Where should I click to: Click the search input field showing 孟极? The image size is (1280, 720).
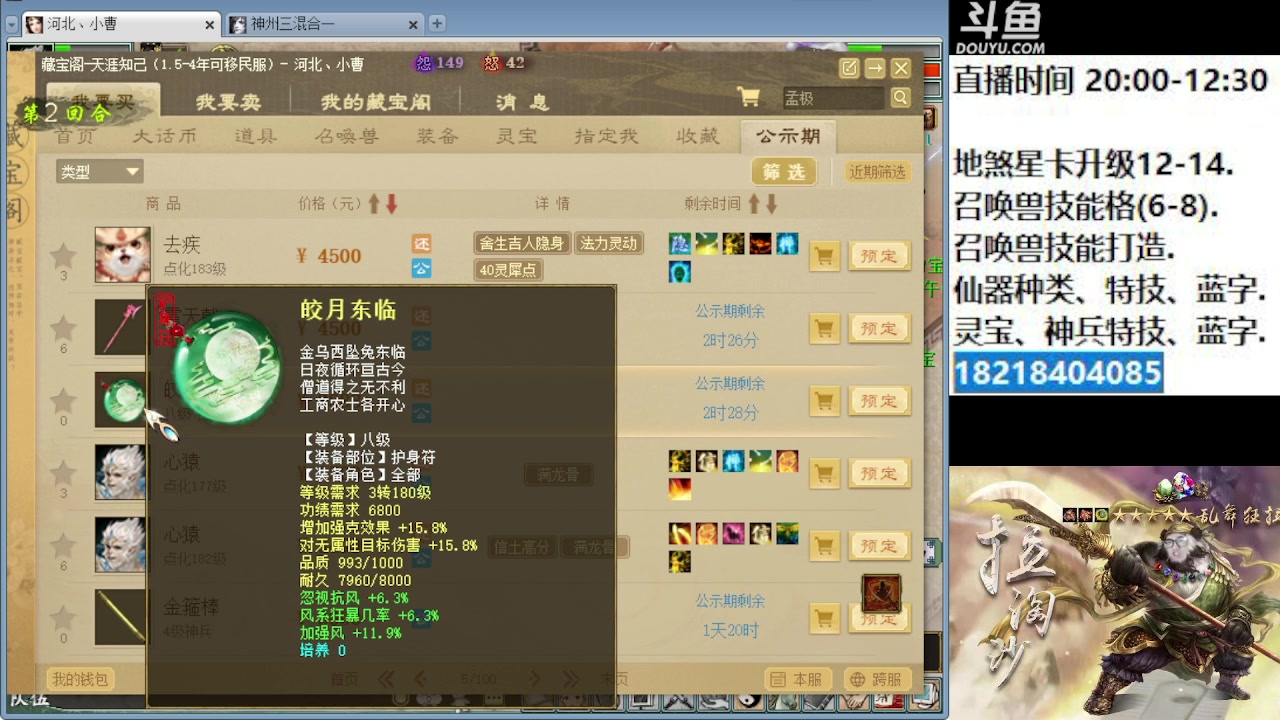pyautogui.click(x=833, y=97)
